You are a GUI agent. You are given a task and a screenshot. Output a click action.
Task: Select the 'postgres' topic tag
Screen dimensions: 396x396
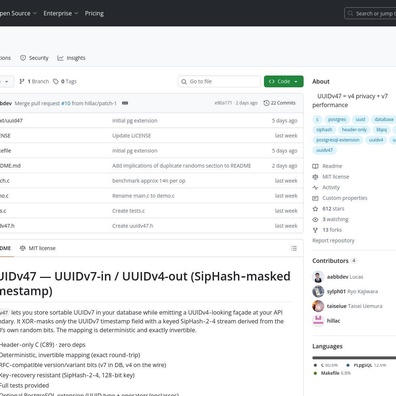pos(337,119)
